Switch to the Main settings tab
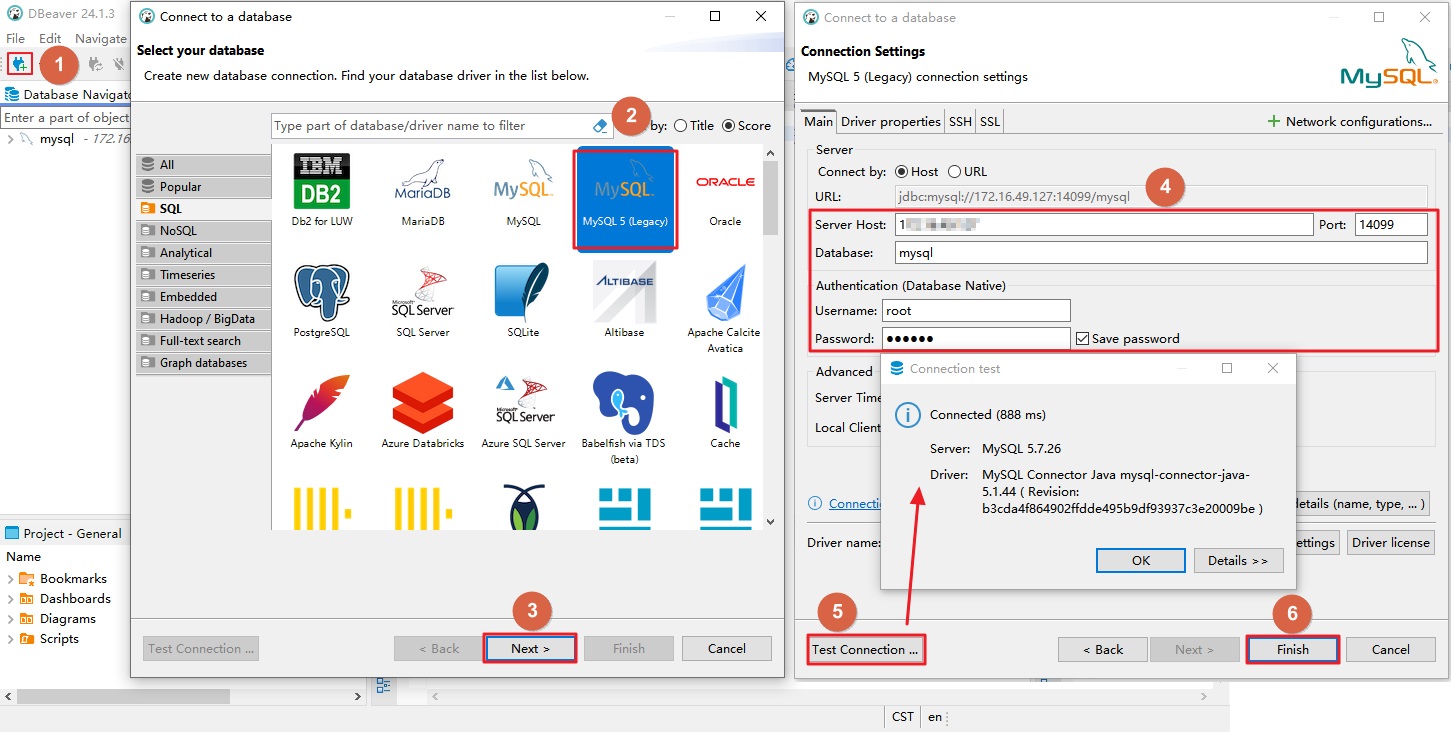This screenshot has width=1452, height=732. [x=818, y=121]
